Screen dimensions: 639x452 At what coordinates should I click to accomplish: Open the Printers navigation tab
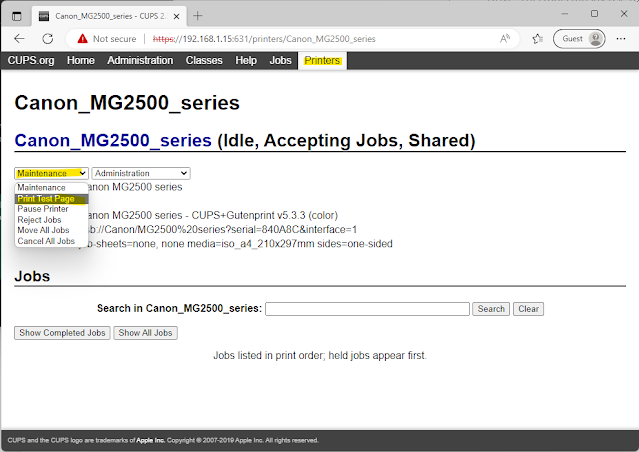(322, 60)
